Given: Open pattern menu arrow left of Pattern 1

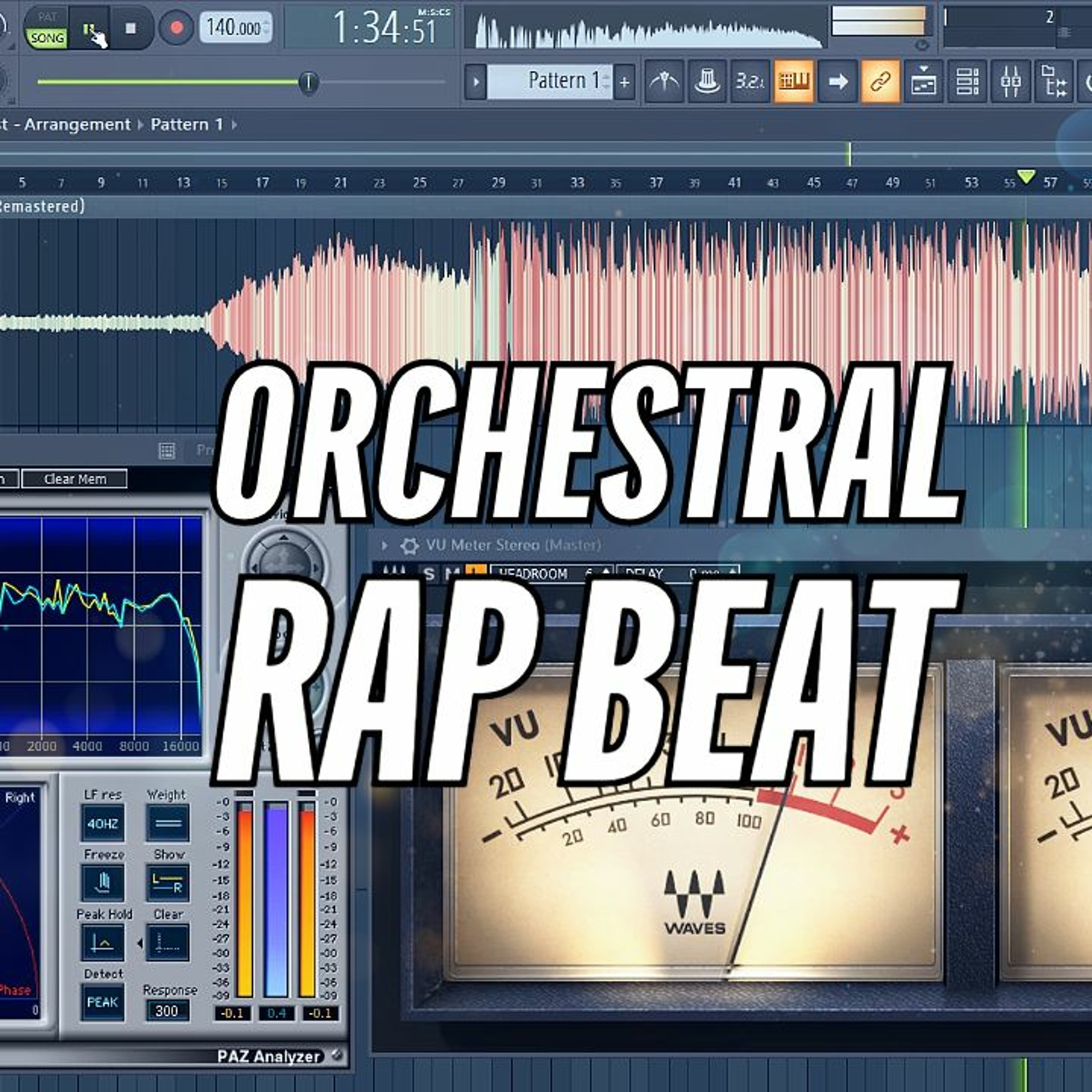Looking at the screenshot, I should click(476, 82).
